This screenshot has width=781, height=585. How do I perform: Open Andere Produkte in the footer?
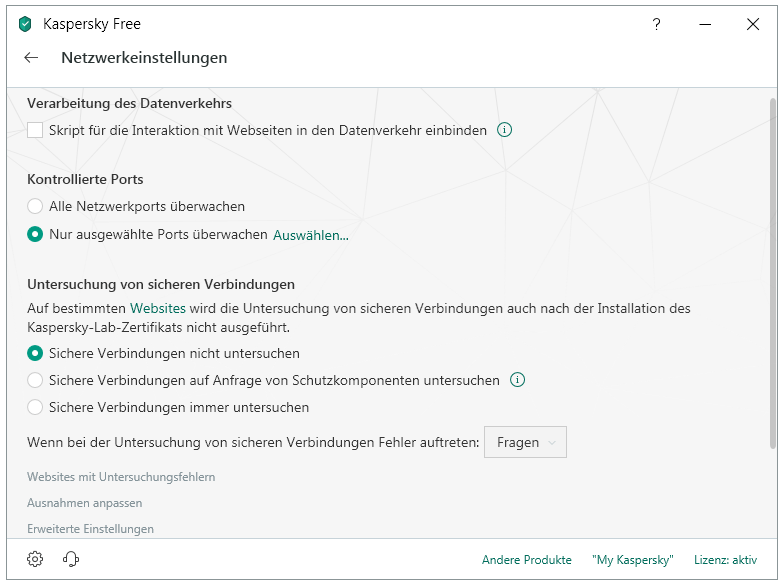coord(526,560)
